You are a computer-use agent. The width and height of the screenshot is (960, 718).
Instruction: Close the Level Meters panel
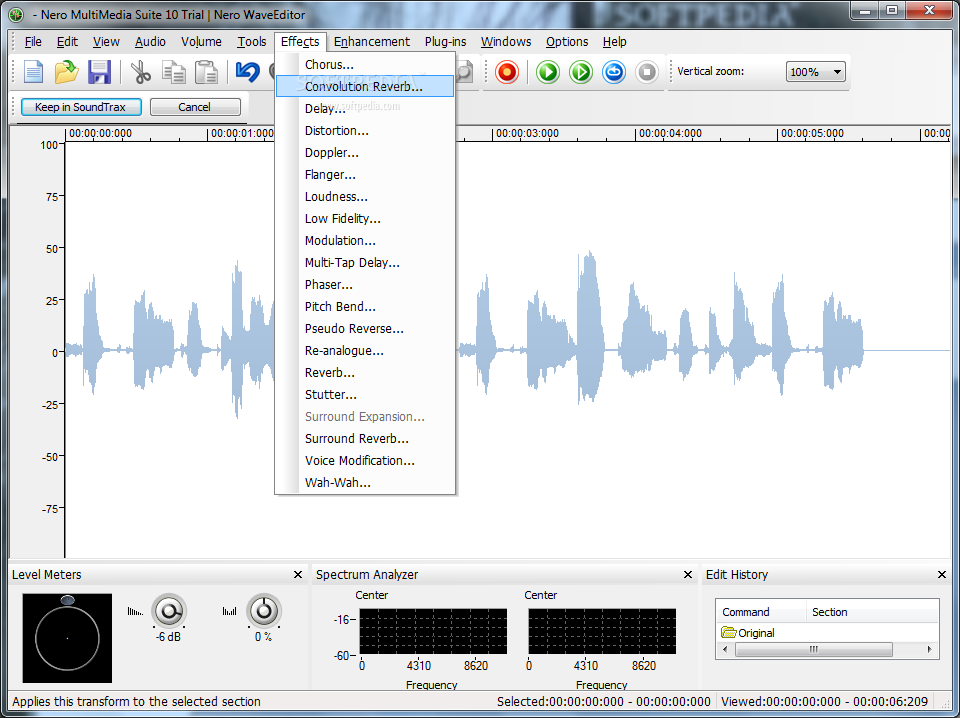click(x=298, y=575)
